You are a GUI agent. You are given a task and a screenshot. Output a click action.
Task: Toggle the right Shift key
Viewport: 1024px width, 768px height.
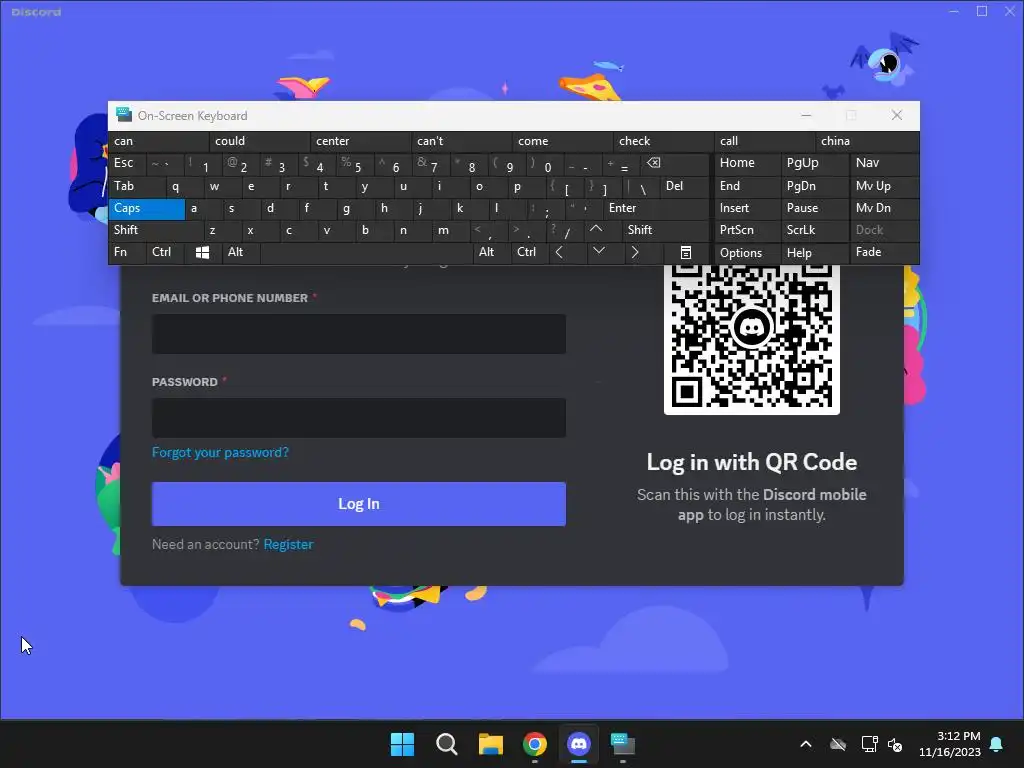click(665, 230)
